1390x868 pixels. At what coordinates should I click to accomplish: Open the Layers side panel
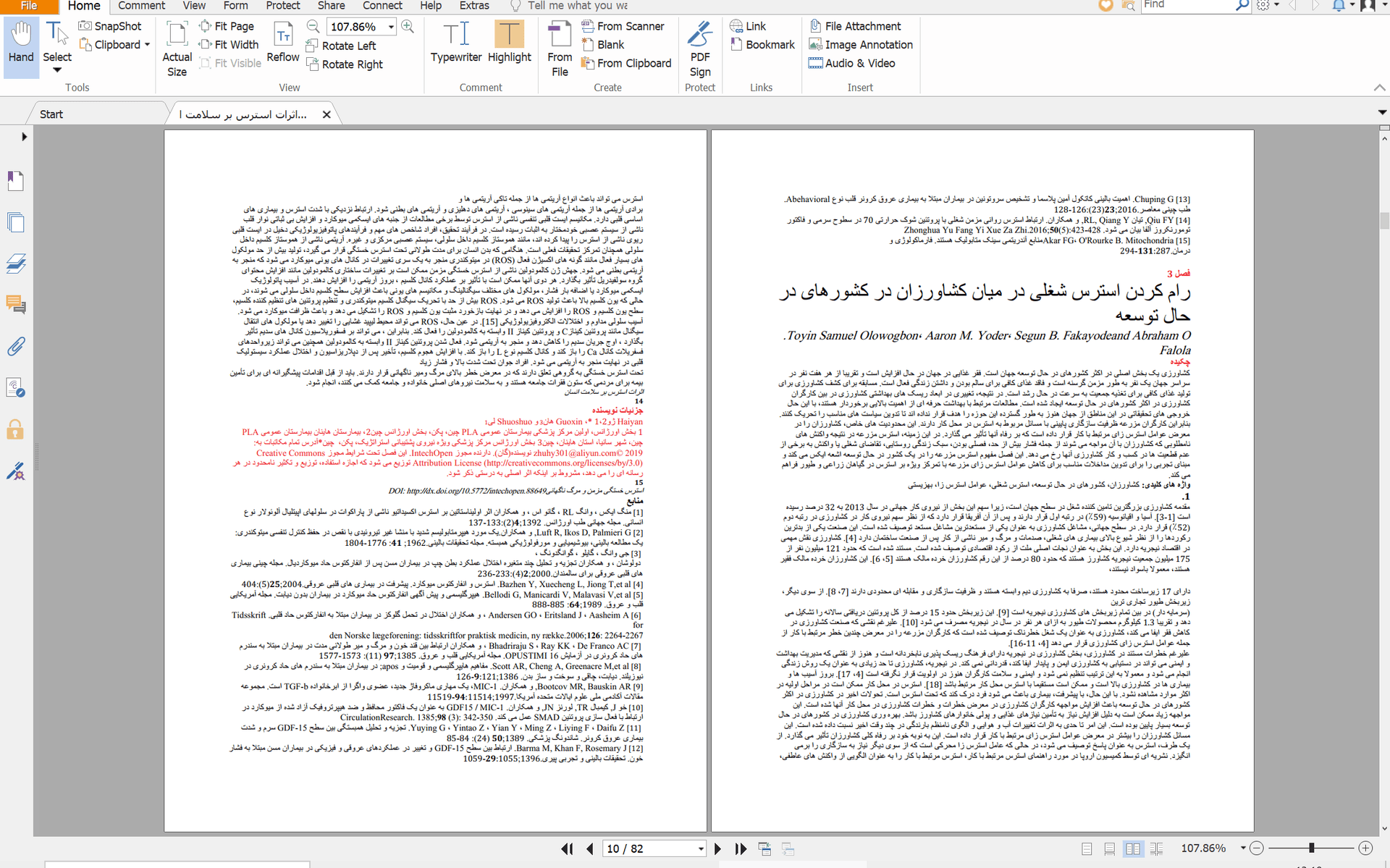[x=16, y=264]
